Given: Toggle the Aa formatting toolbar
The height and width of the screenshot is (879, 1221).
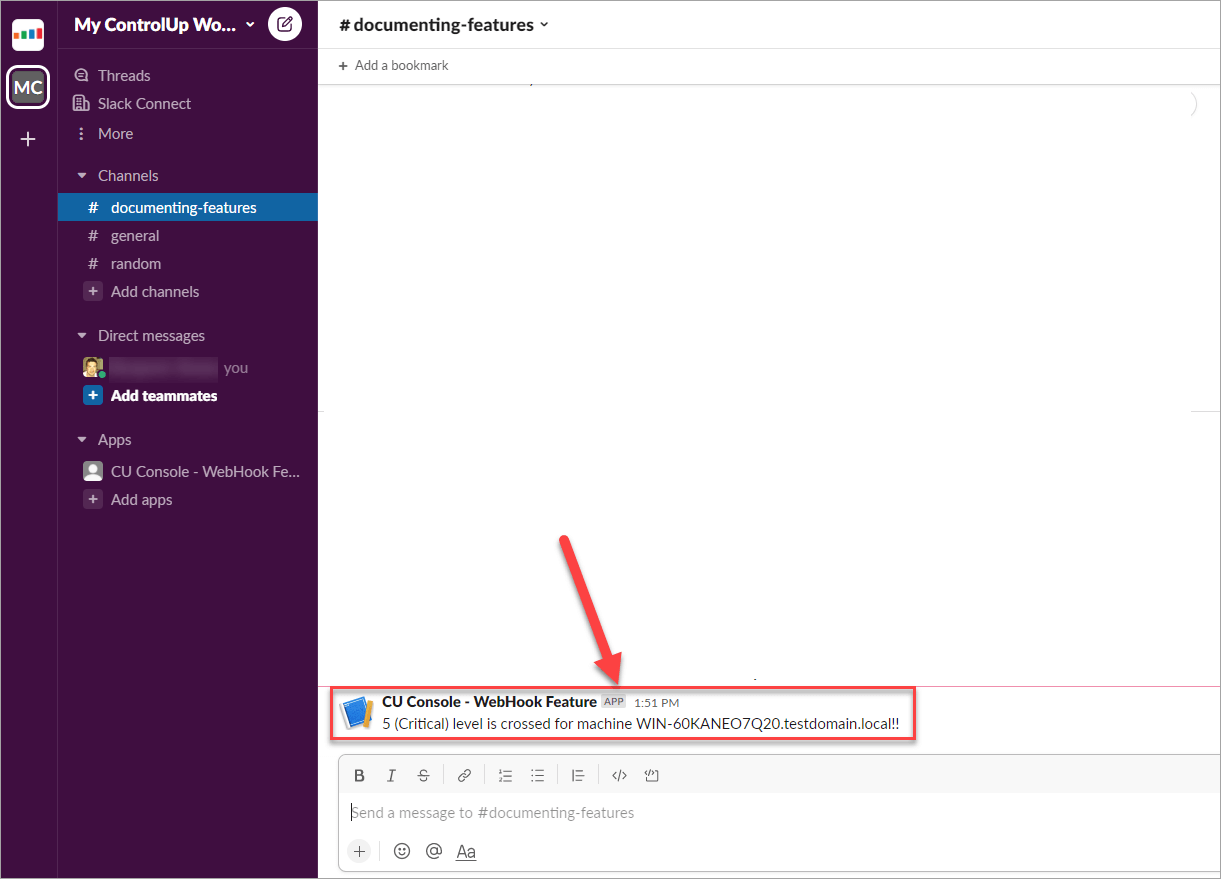Looking at the screenshot, I should click(466, 851).
